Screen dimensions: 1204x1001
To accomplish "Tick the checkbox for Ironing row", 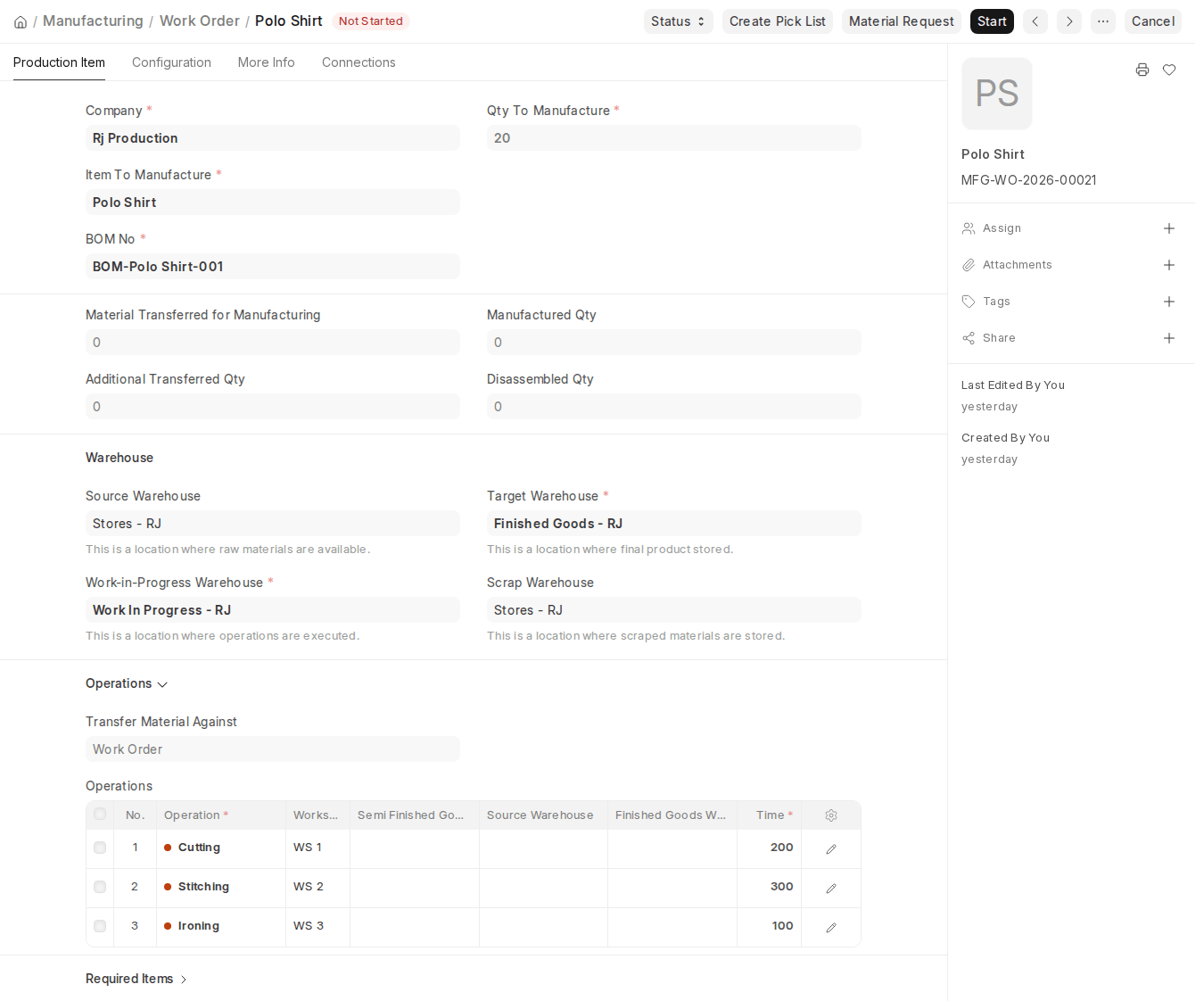I will point(100,926).
